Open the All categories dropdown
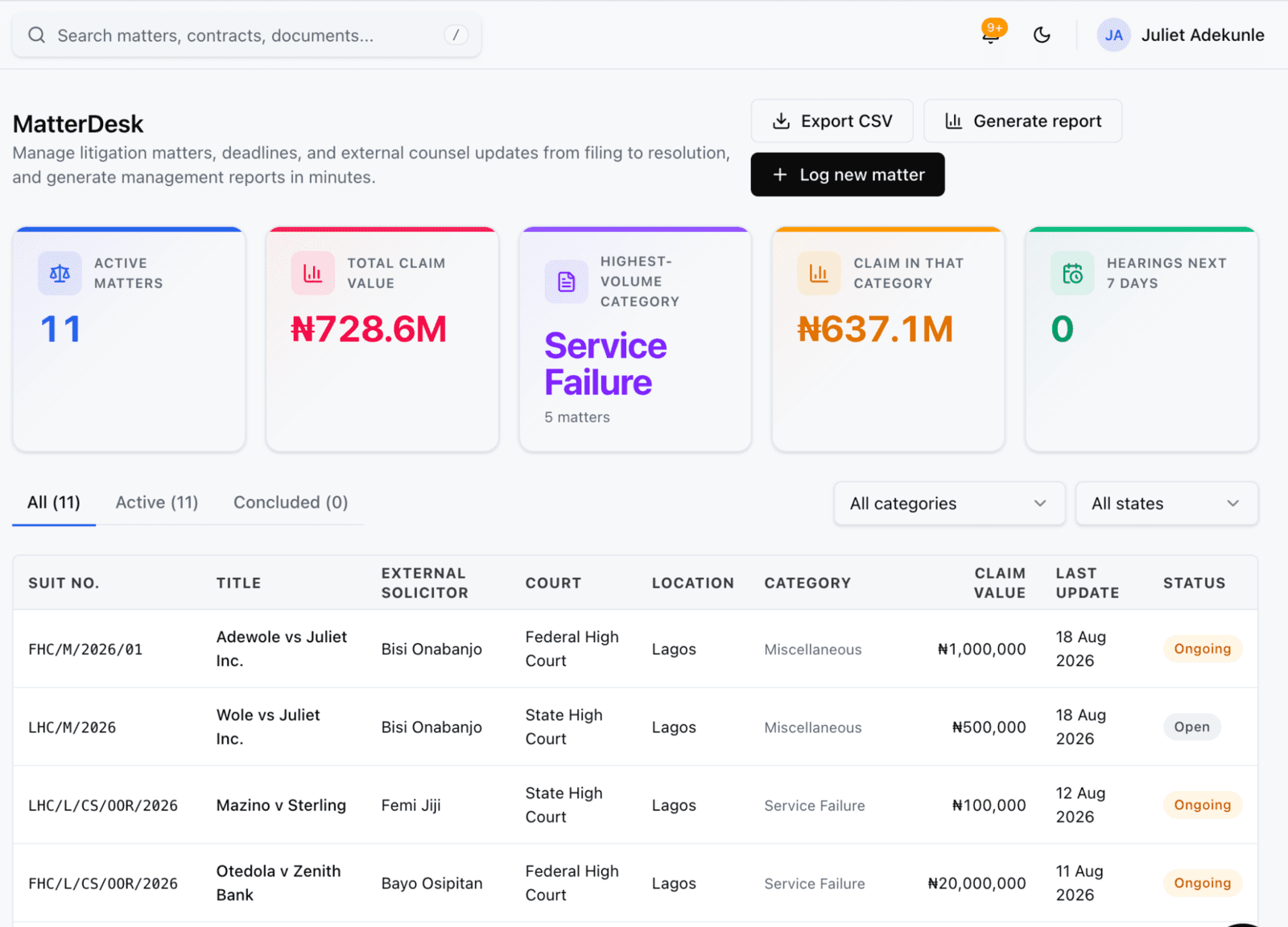Image resolution: width=1288 pixels, height=927 pixels. click(950, 504)
